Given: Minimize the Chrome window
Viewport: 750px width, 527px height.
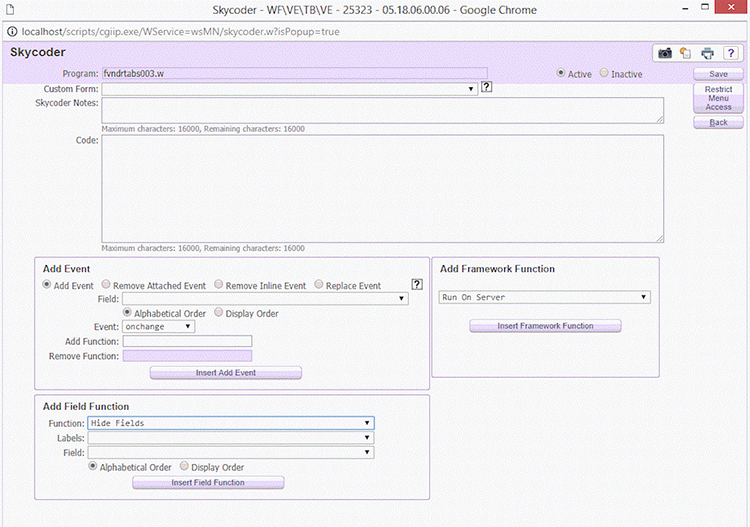Looking at the screenshot, I should click(x=685, y=9).
